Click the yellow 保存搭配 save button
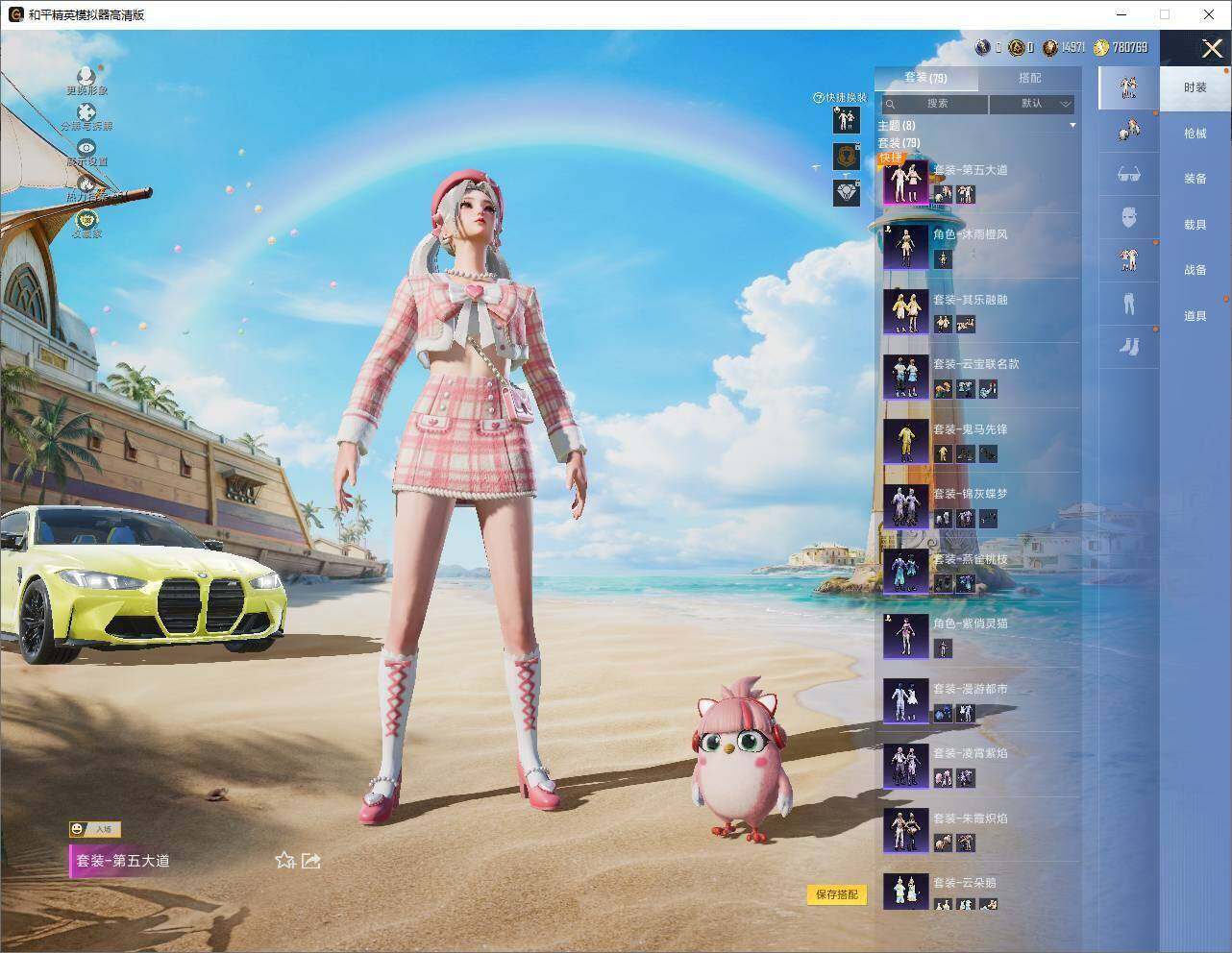The width and height of the screenshot is (1232, 953). tap(836, 894)
